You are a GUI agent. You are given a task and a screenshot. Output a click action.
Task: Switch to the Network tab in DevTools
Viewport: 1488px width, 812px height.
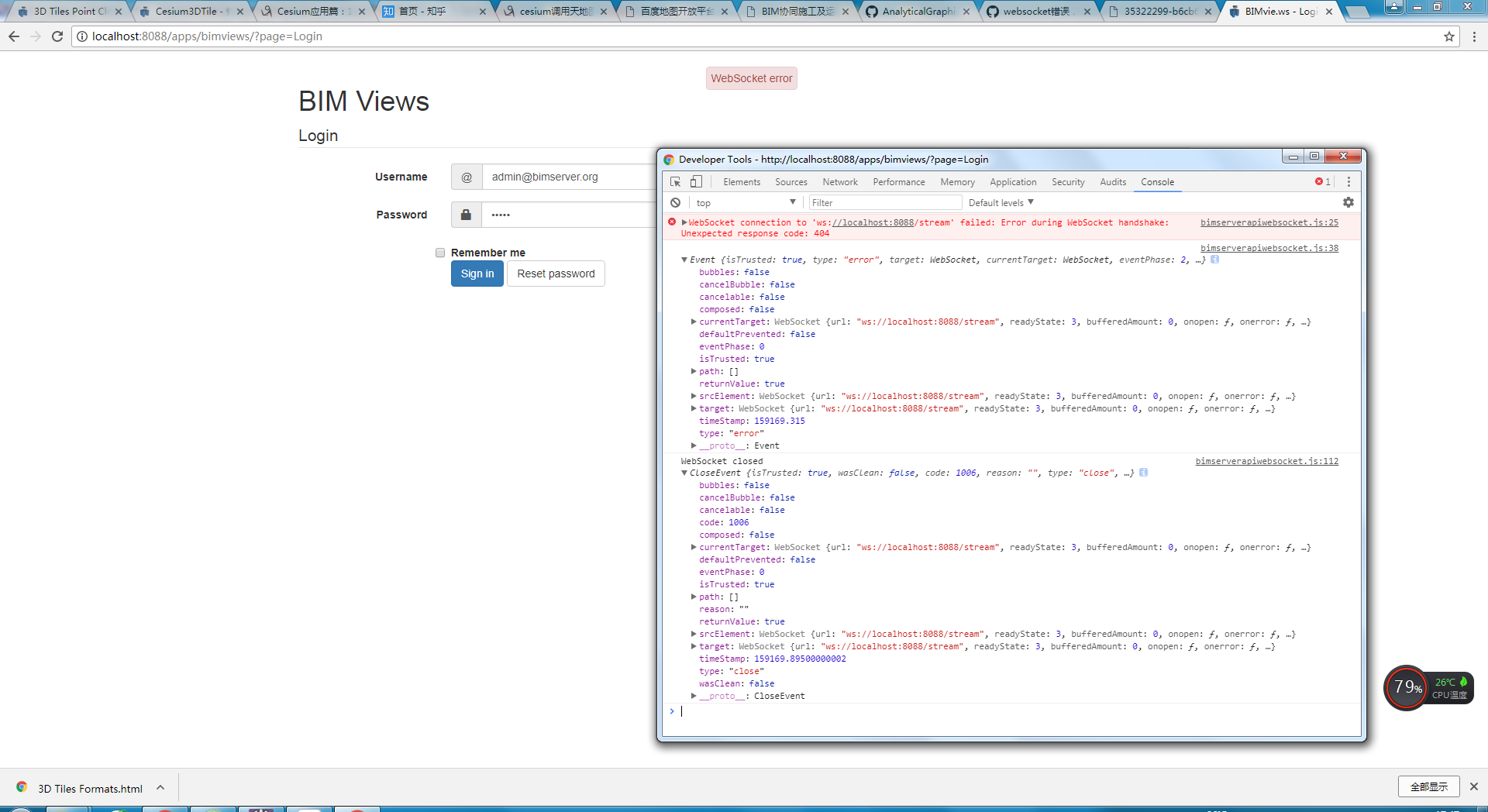(x=840, y=181)
